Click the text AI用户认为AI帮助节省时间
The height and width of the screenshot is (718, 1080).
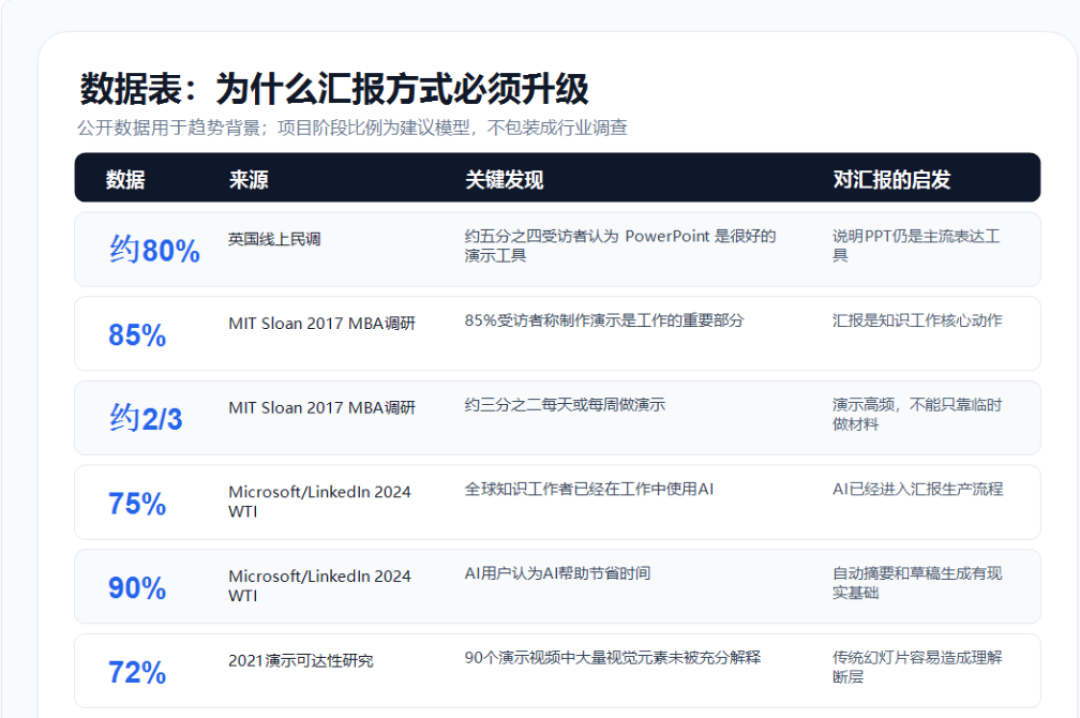click(x=557, y=573)
